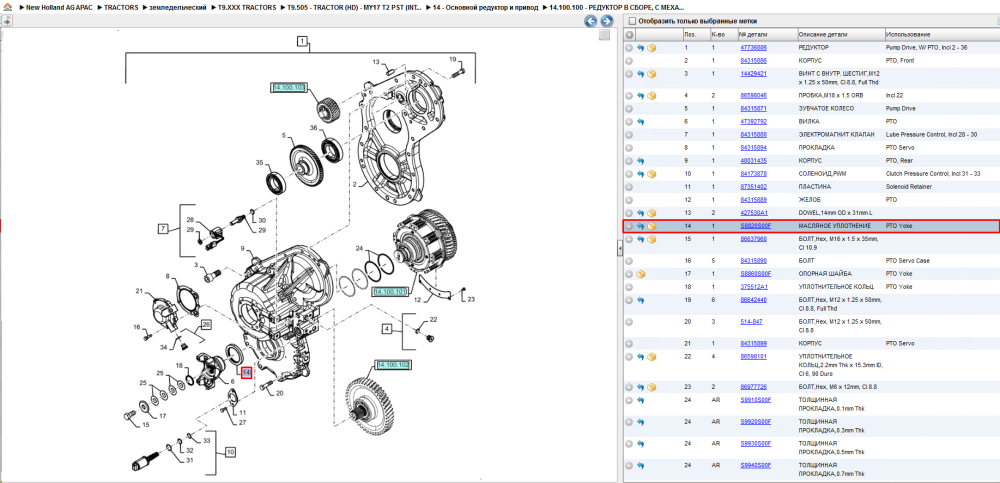Click blue arrow icon for МАСЛЯНОЕ УПЛОТНЕНИЕ row
This screenshot has width=1000, height=483.
click(641, 226)
